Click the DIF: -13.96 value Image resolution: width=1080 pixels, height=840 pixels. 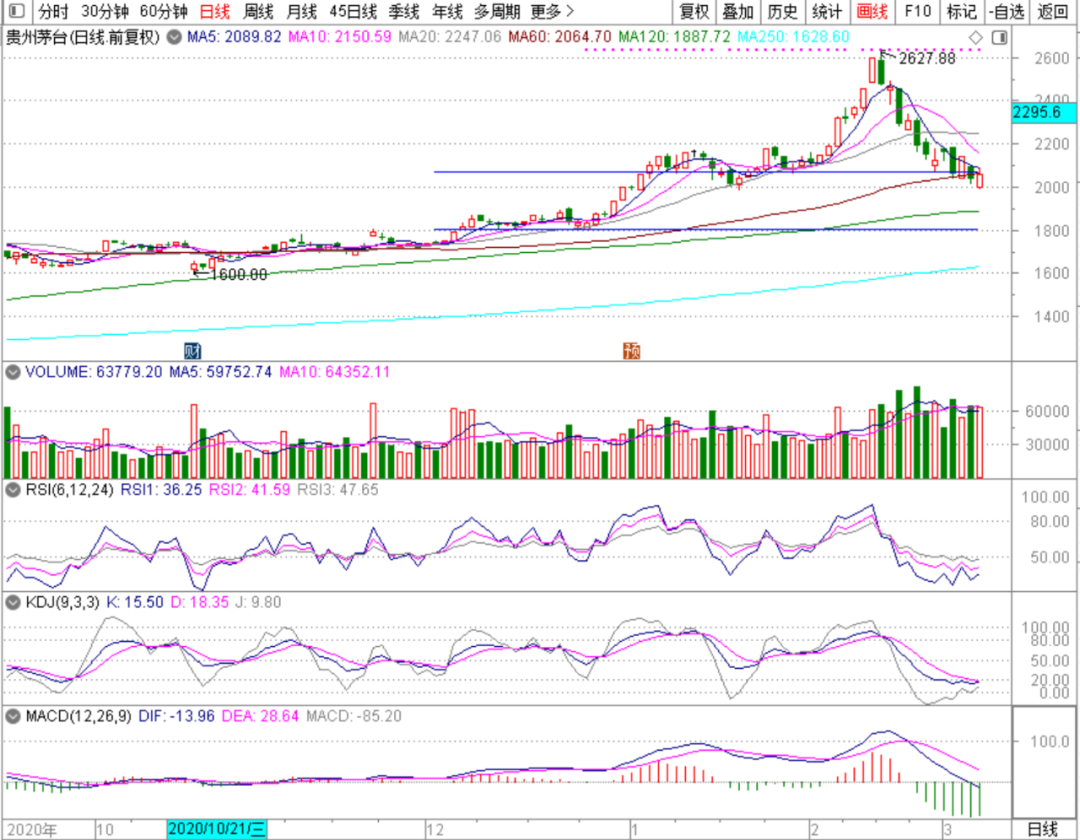pos(176,717)
